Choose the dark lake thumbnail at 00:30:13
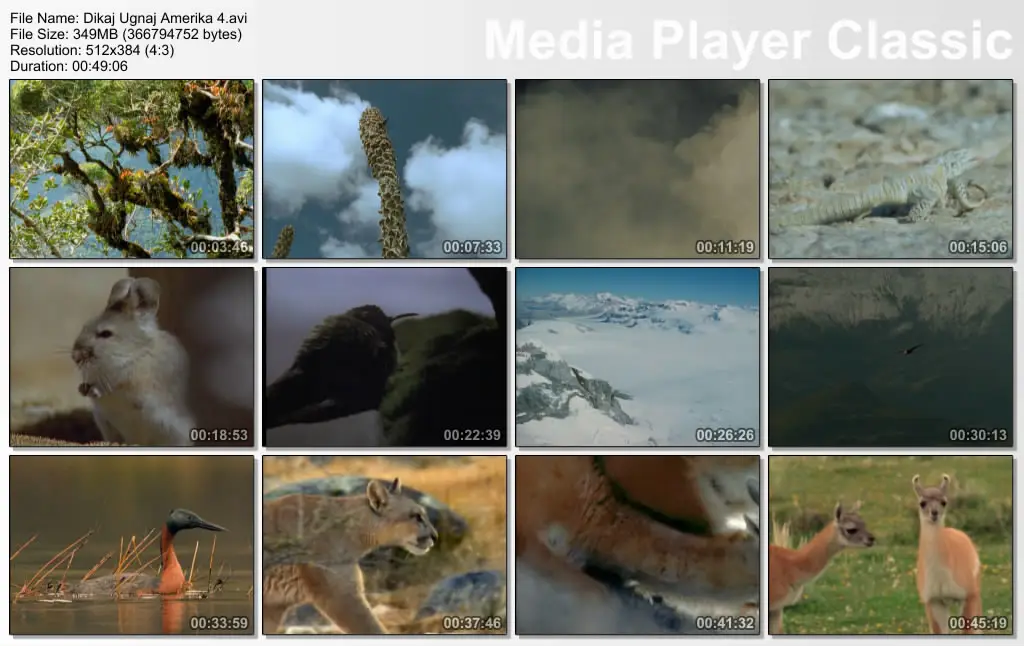Screen dimensions: 1024x646 coord(891,357)
